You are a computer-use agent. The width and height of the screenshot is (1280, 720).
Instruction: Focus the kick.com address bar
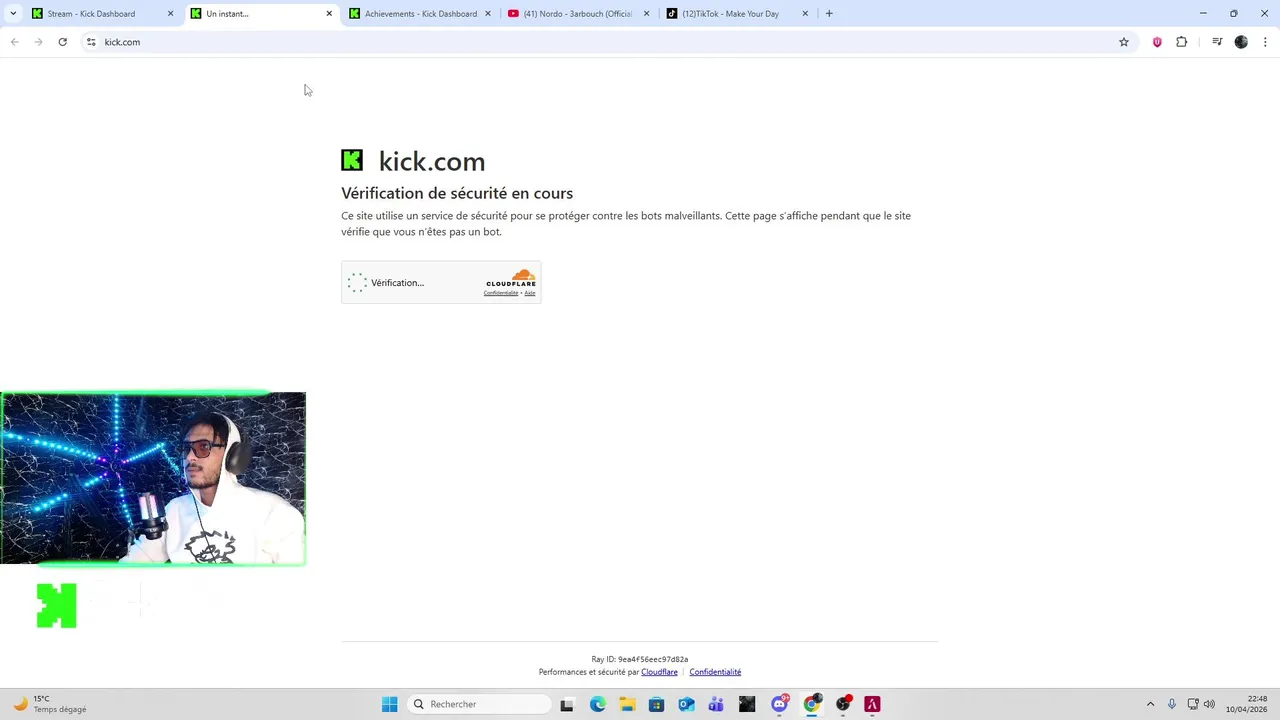(x=600, y=42)
